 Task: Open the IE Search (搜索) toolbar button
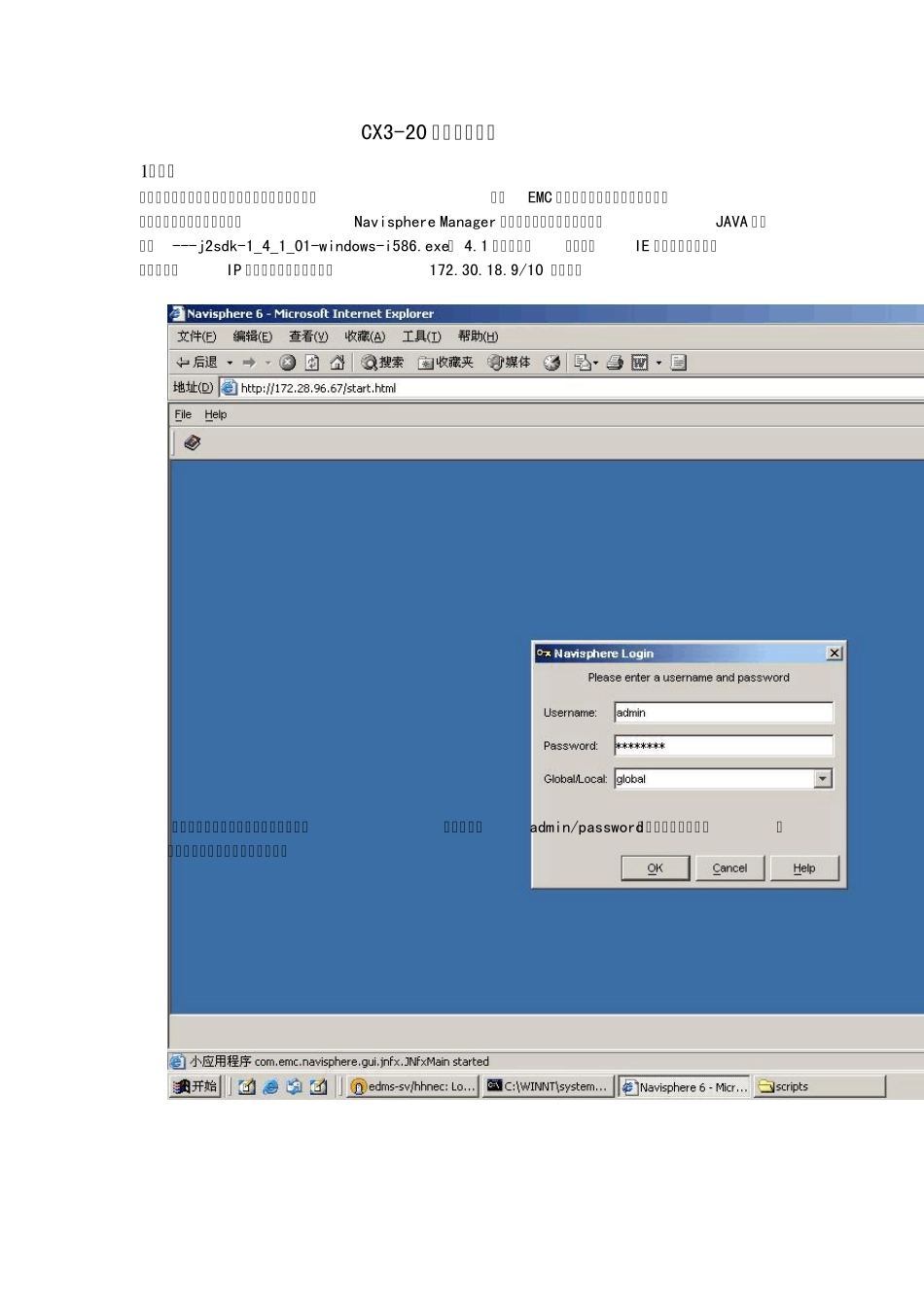(x=382, y=363)
